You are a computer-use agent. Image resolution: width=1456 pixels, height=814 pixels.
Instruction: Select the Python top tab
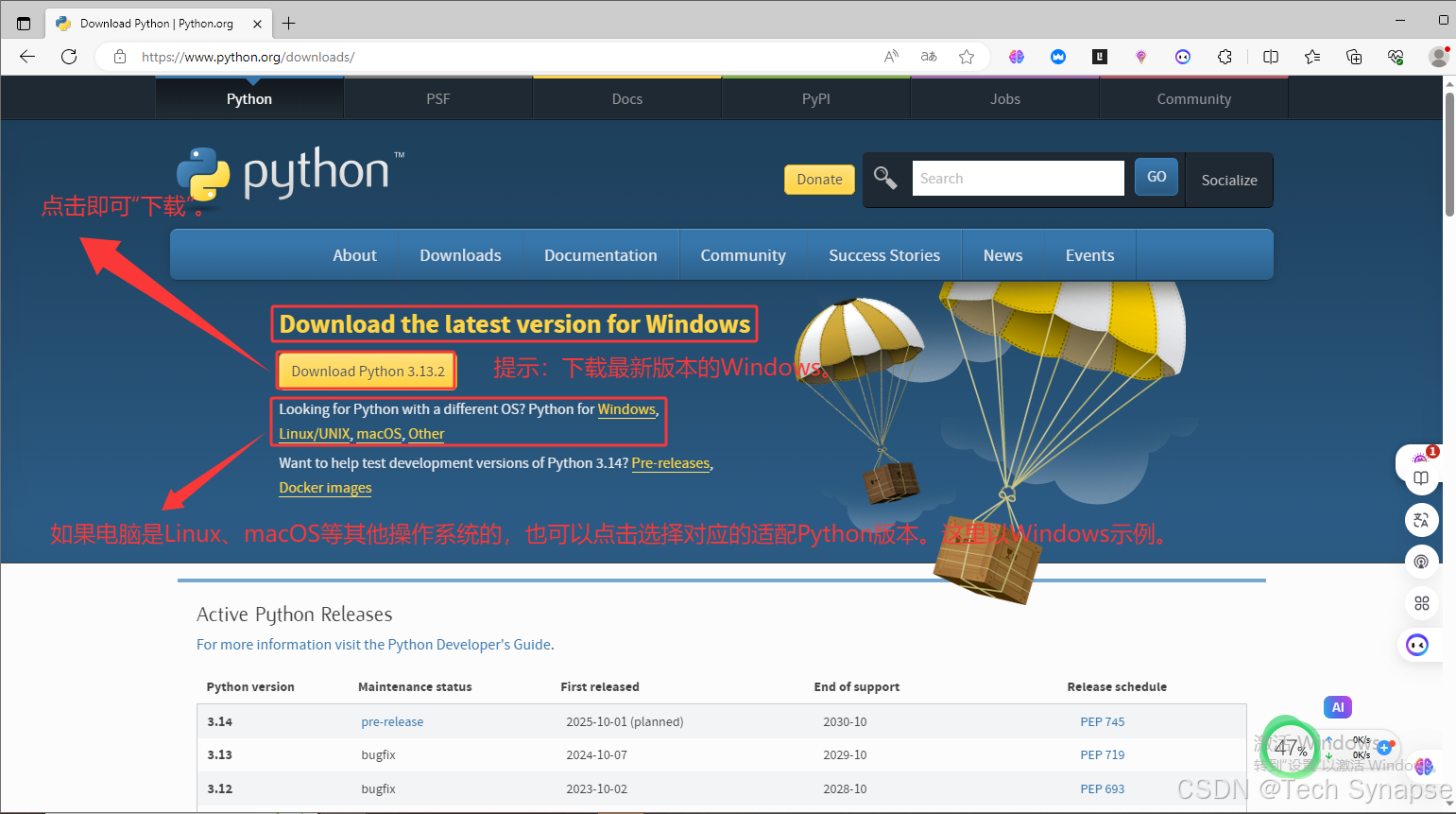coord(249,98)
